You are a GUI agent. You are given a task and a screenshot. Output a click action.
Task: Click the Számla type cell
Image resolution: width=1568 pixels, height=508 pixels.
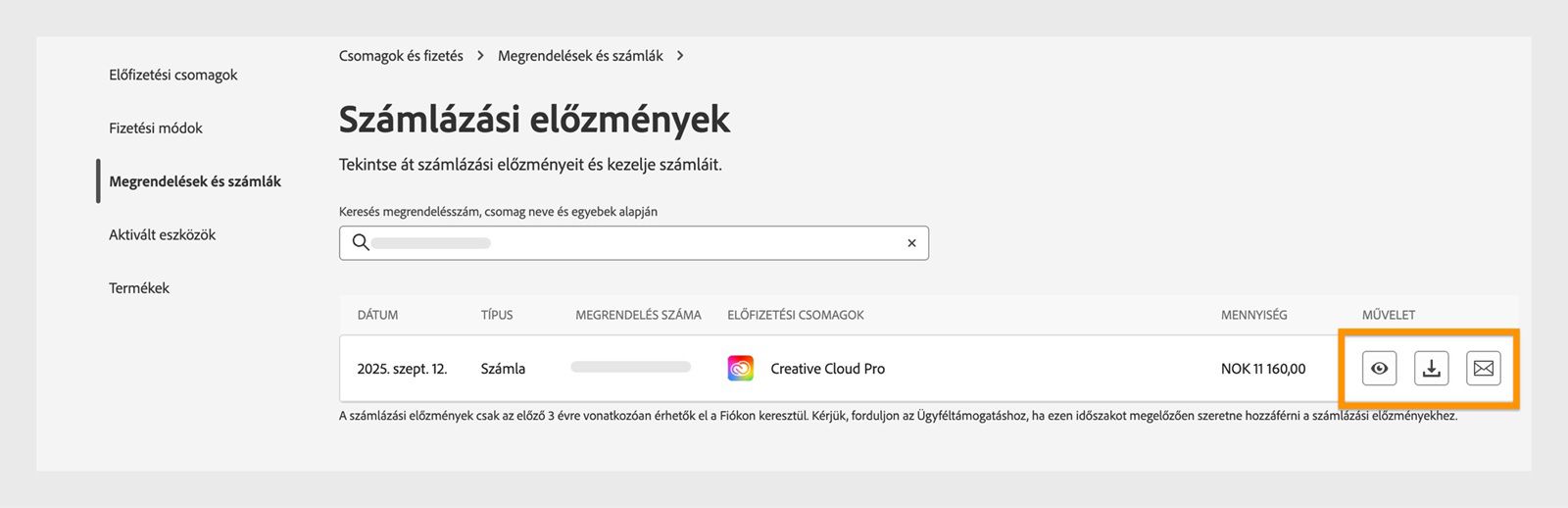pyautogui.click(x=503, y=369)
